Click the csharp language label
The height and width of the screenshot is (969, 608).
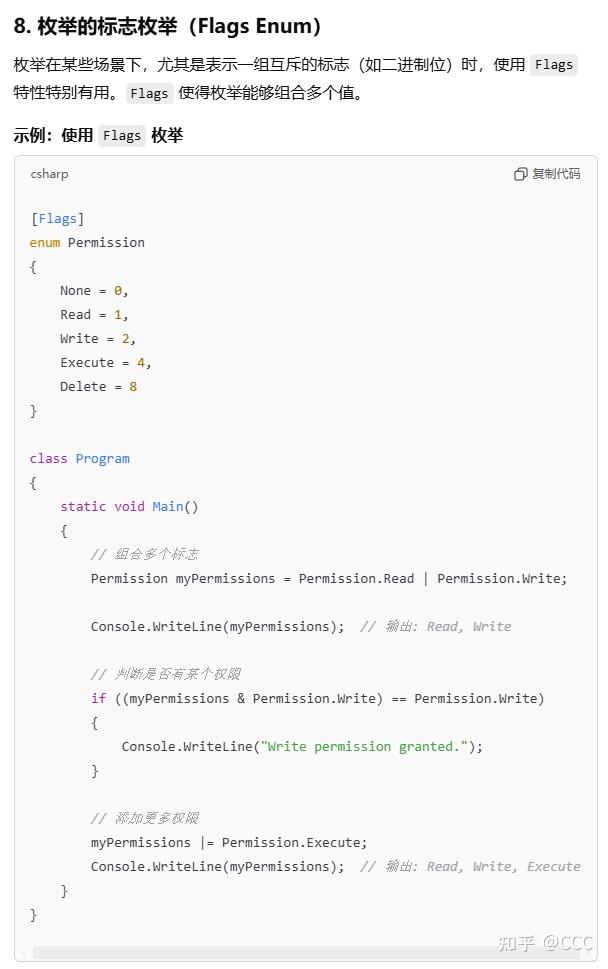pos(49,174)
